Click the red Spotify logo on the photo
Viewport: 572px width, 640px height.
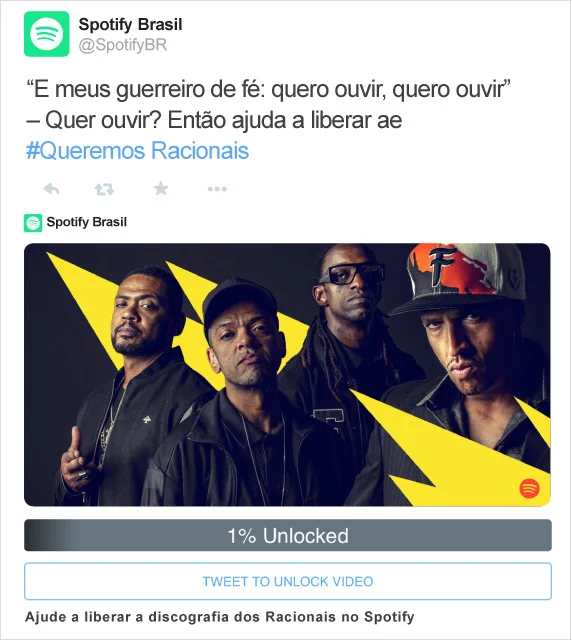(529, 488)
